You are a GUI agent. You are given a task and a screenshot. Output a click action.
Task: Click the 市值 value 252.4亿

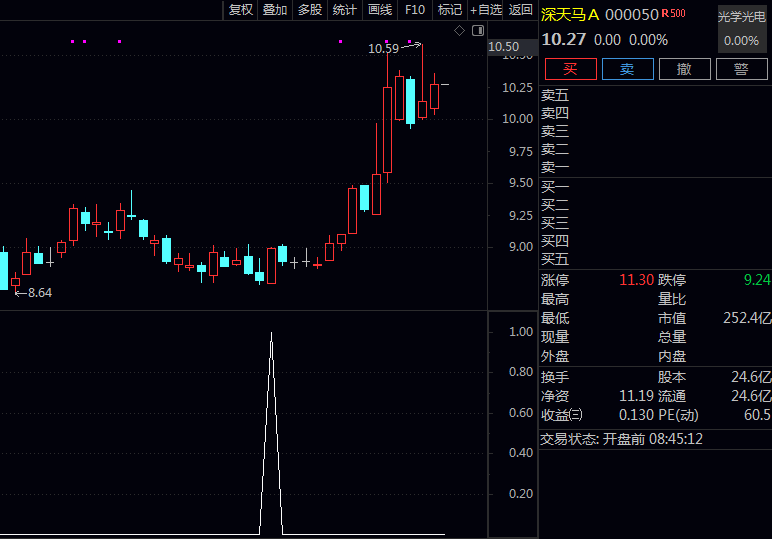[x=747, y=318]
